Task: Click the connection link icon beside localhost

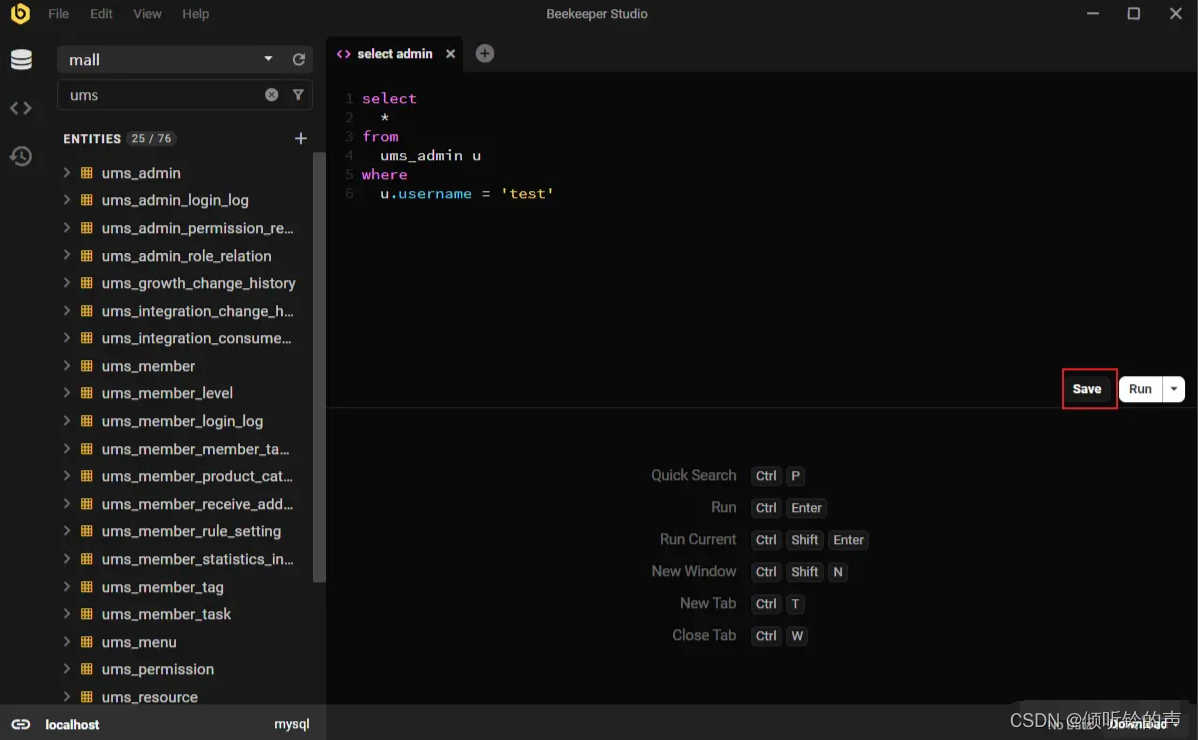Action: 21,724
